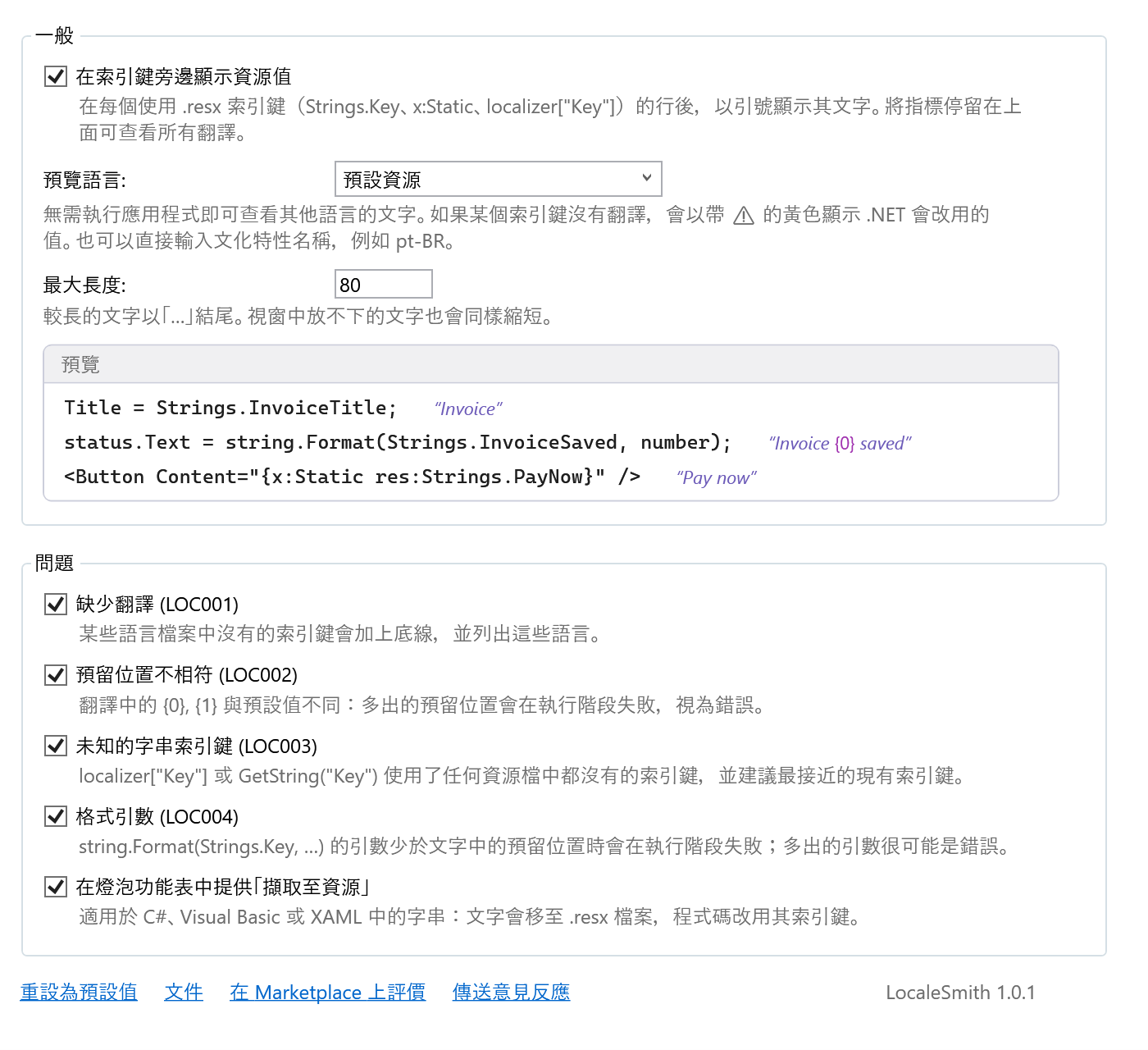This screenshot has height=1050, width=1148.
Task: Click 在 Marketplace 上評價 link
Action: click(x=327, y=992)
